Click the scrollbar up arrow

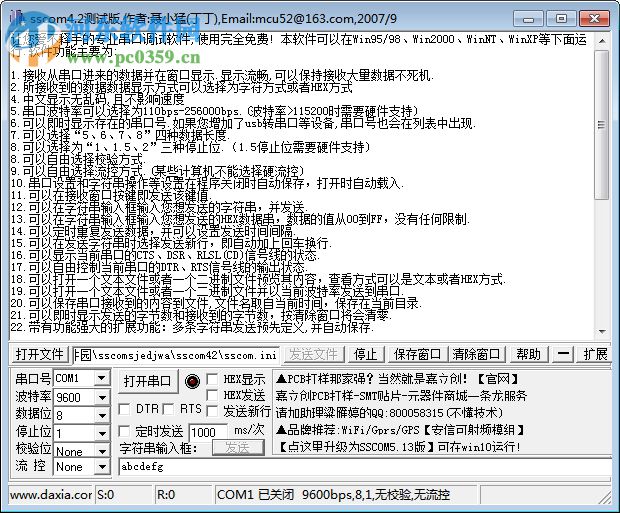click(x=602, y=41)
